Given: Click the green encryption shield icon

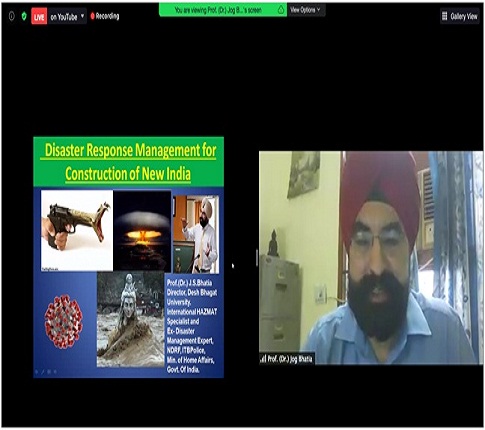Looking at the screenshot, I should click(24, 16).
